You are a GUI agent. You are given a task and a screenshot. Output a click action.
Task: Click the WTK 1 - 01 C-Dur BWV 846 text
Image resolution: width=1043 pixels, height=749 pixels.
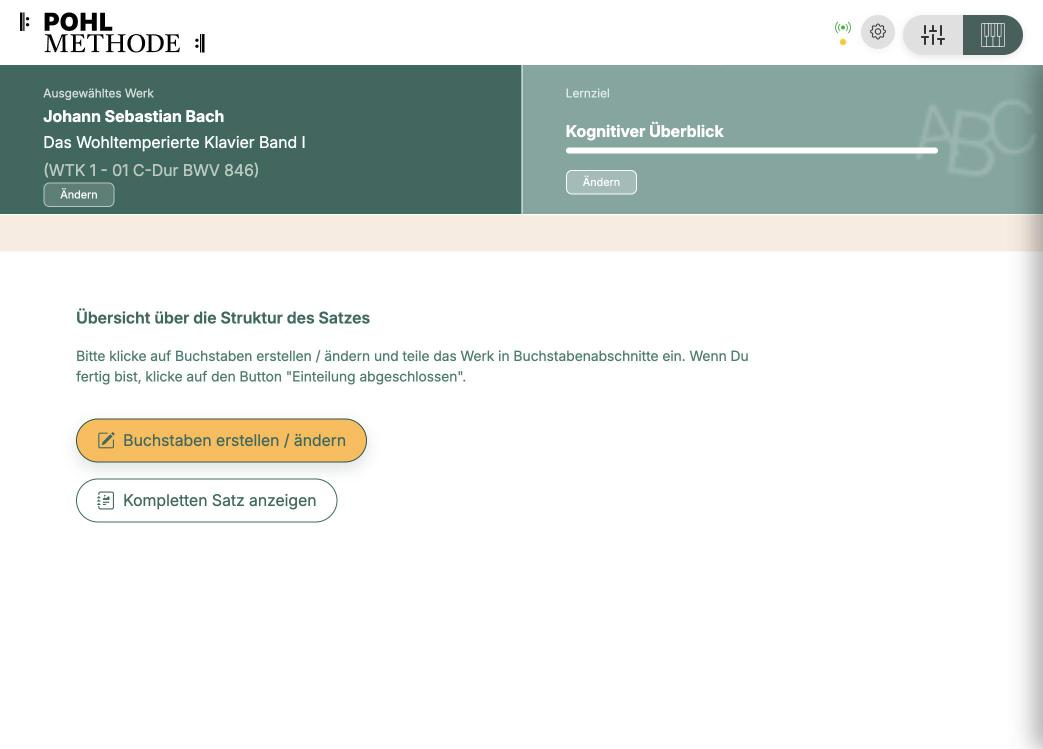(151, 170)
